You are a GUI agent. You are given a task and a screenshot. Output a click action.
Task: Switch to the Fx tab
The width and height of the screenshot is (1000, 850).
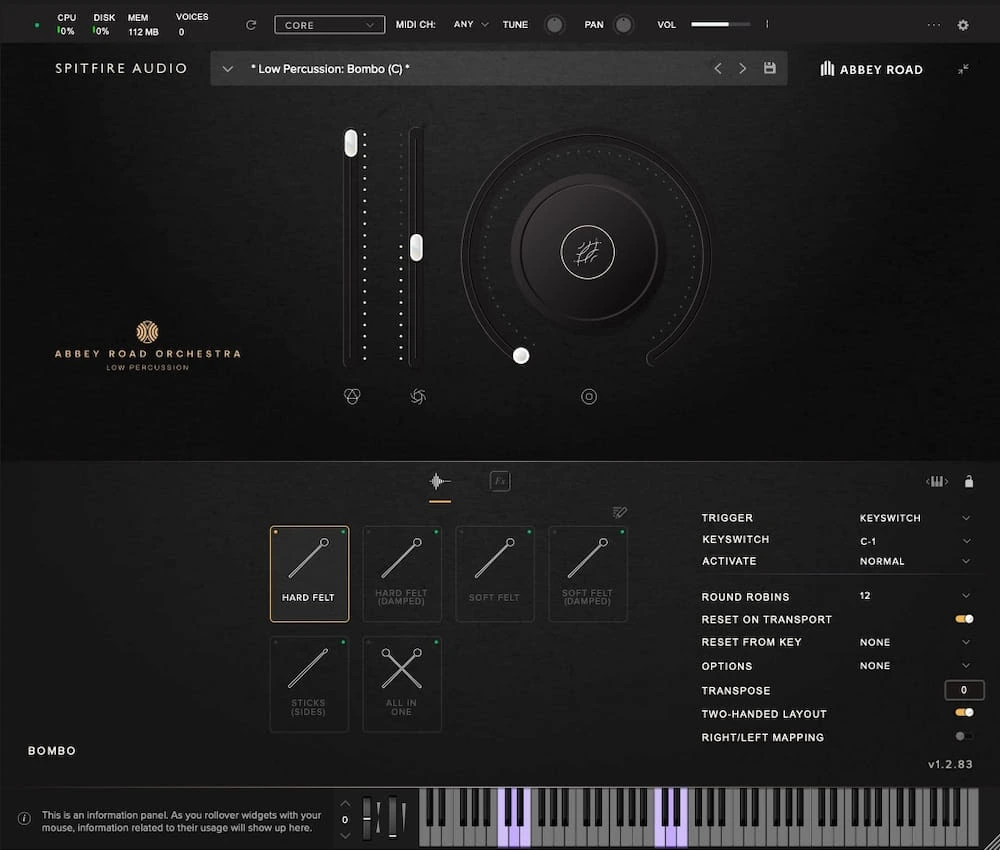pyautogui.click(x=500, y=482)
